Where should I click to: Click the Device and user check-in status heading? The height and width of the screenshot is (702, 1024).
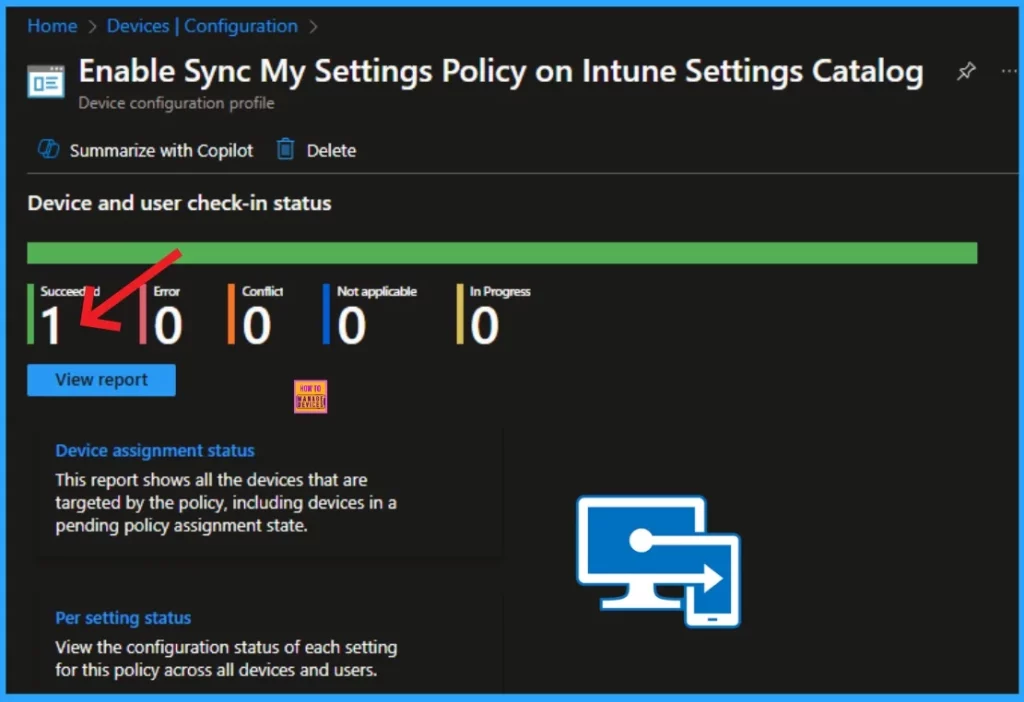click(180, 203)
